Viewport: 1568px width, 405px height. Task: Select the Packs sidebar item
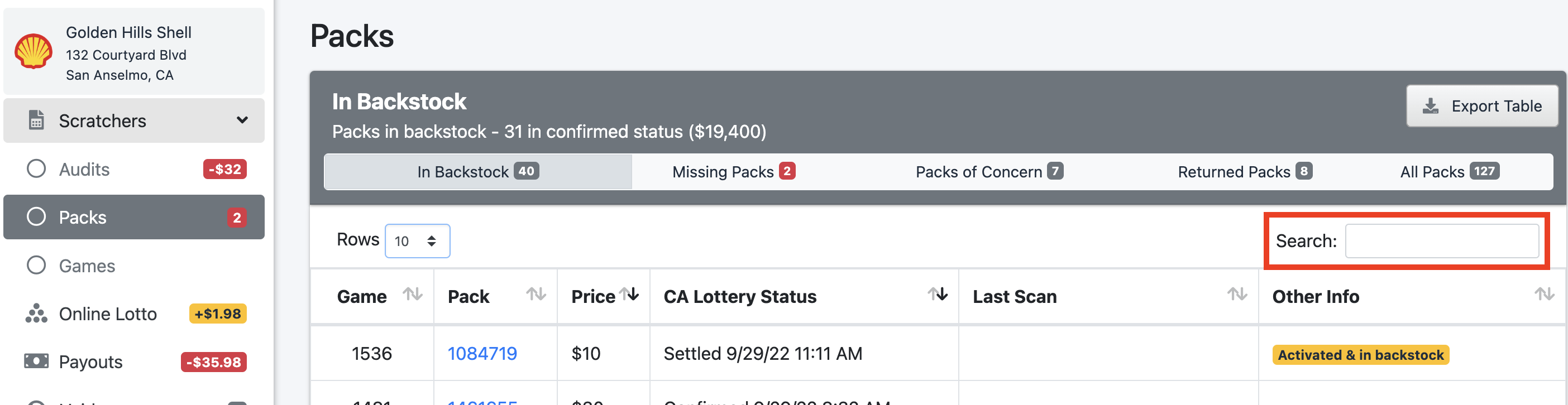click(134, 217)
